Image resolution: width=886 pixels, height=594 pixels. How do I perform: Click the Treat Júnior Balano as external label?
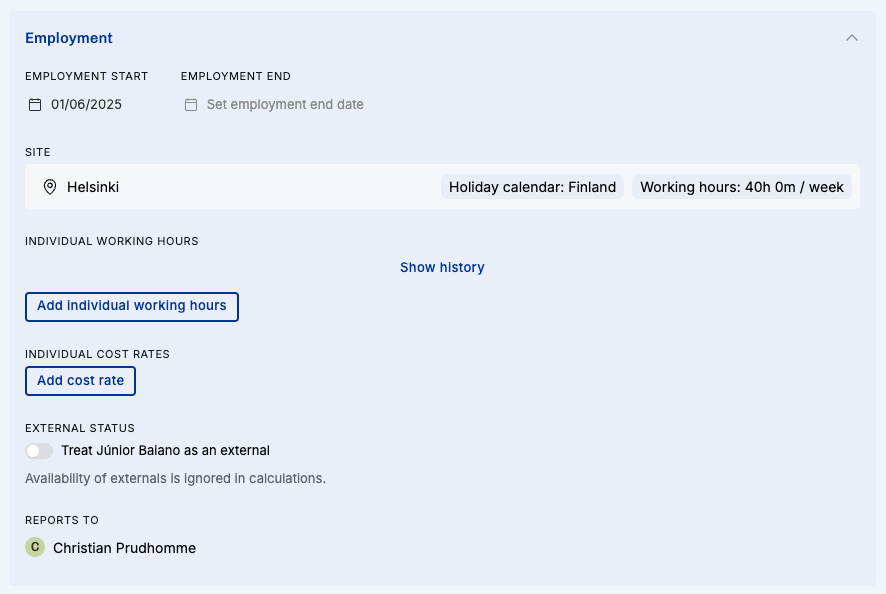pyautogui.click(x=165, y=451)
